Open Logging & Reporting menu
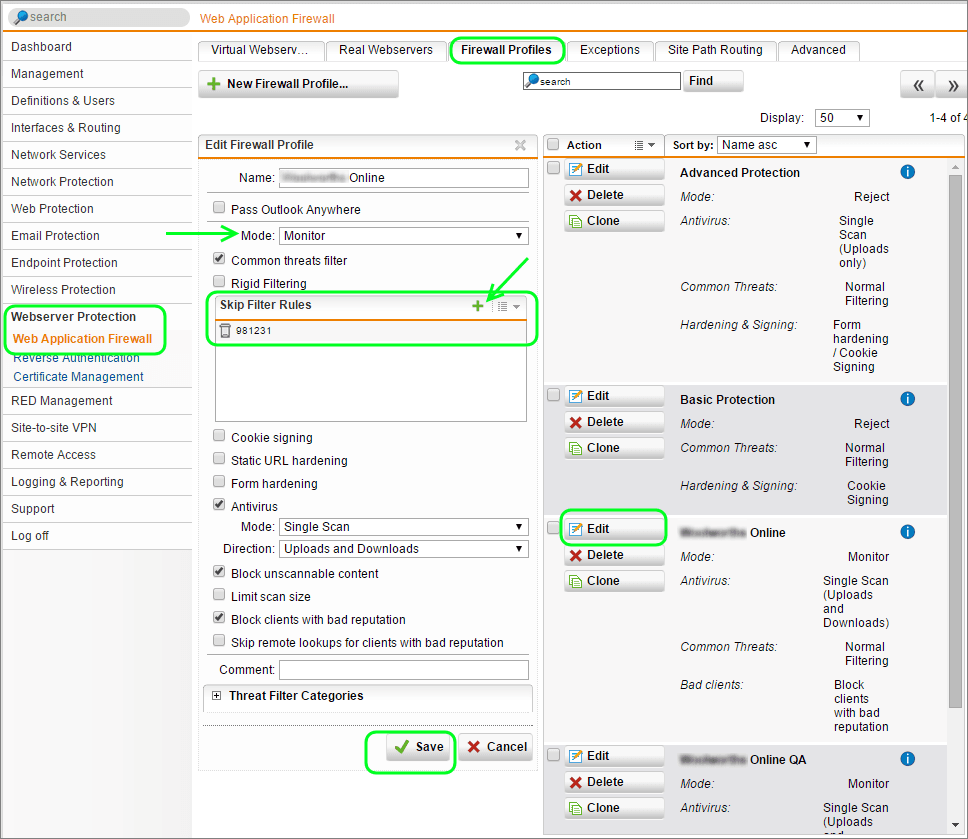Image resolution: width=968 pixels, height=839 pixels. click(98, 482)
